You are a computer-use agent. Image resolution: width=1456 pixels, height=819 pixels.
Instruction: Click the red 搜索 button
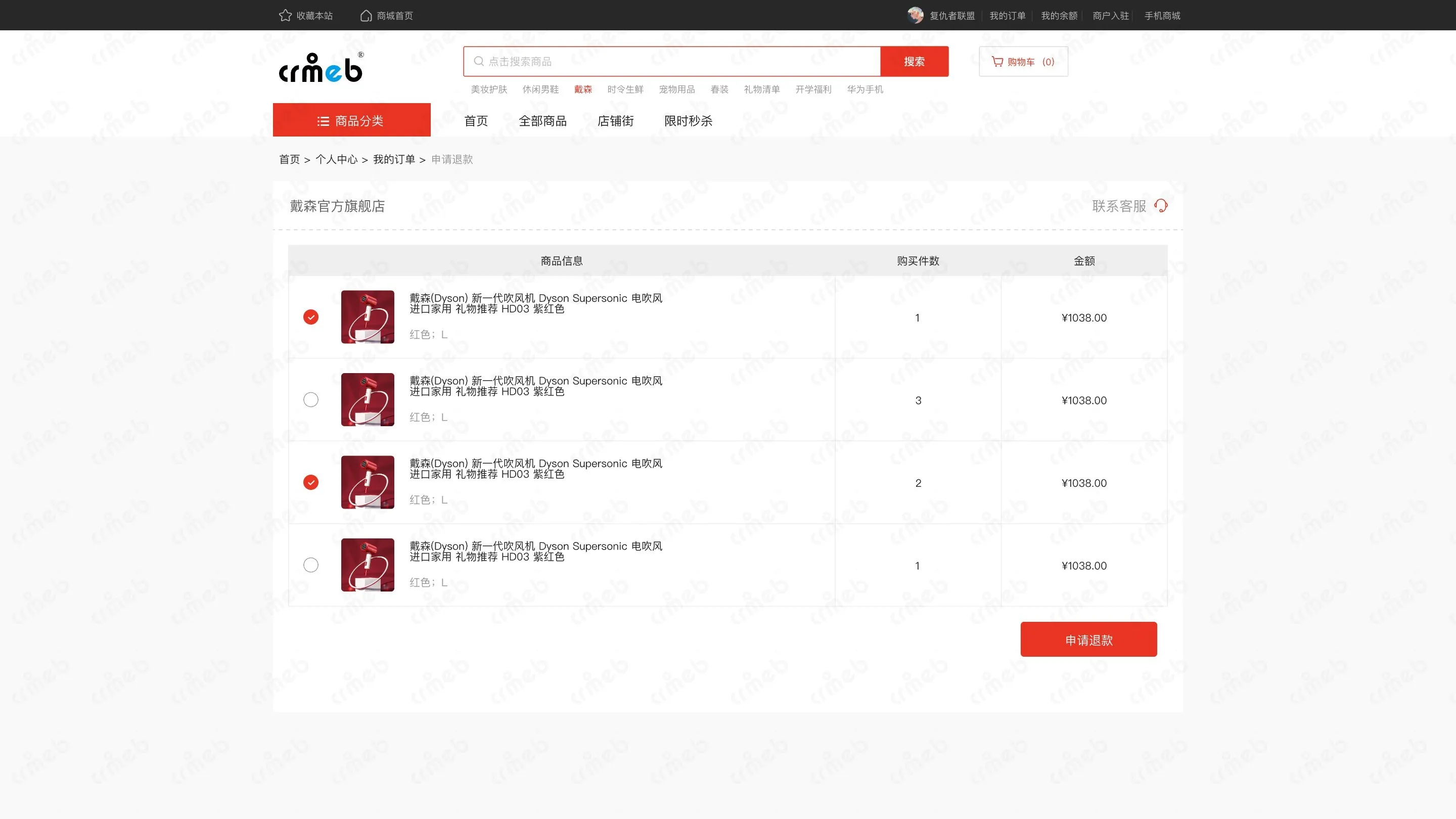pyautogui.click(x=915, y=61)
